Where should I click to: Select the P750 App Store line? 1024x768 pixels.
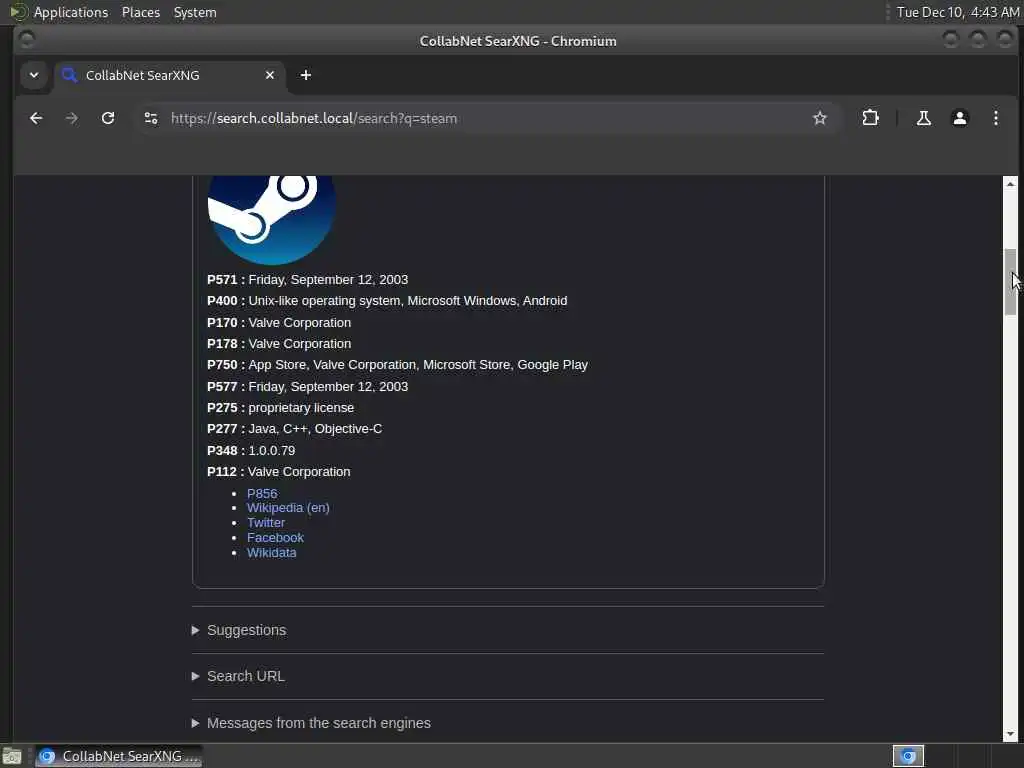pos(398,365)
